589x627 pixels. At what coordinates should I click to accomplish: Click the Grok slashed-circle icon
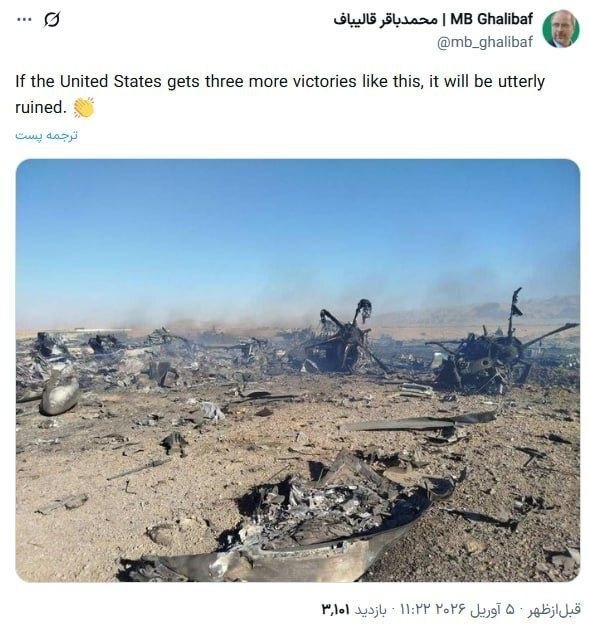(52, 20)
